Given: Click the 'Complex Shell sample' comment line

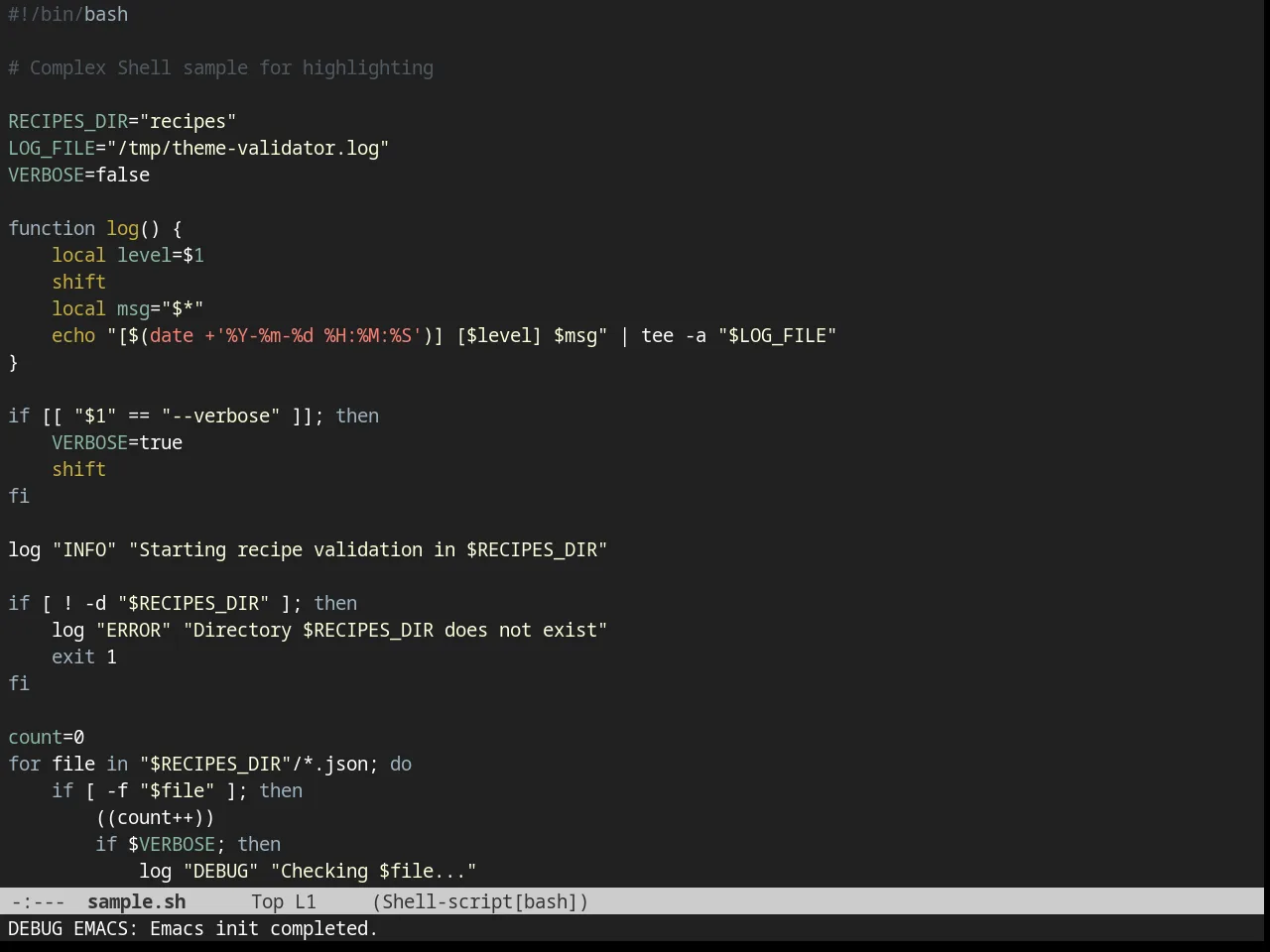Looking at the screenshot, I should pos(221,67).
